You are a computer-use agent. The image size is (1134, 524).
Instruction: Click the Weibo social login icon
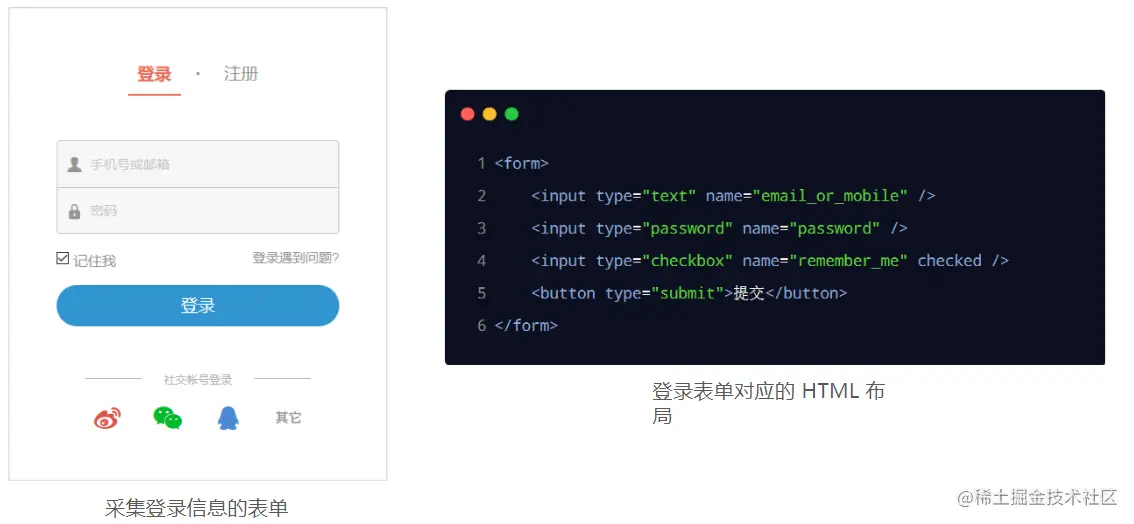pyautogui.click(x=107, y=418)
